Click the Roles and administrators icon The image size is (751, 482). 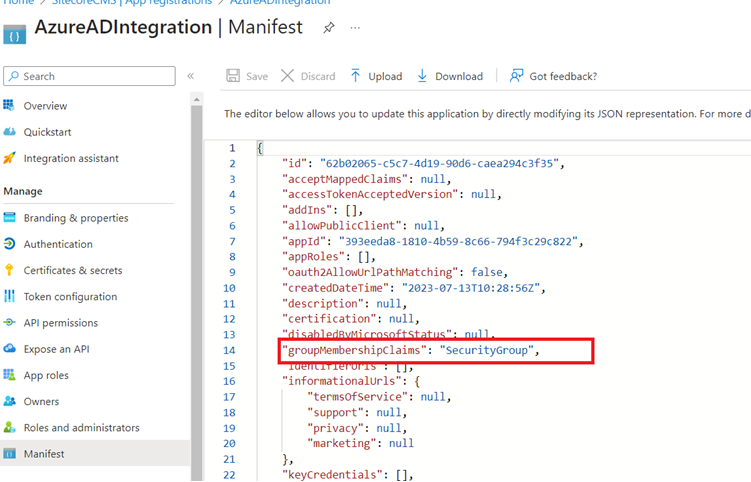(x=9, y=427)
